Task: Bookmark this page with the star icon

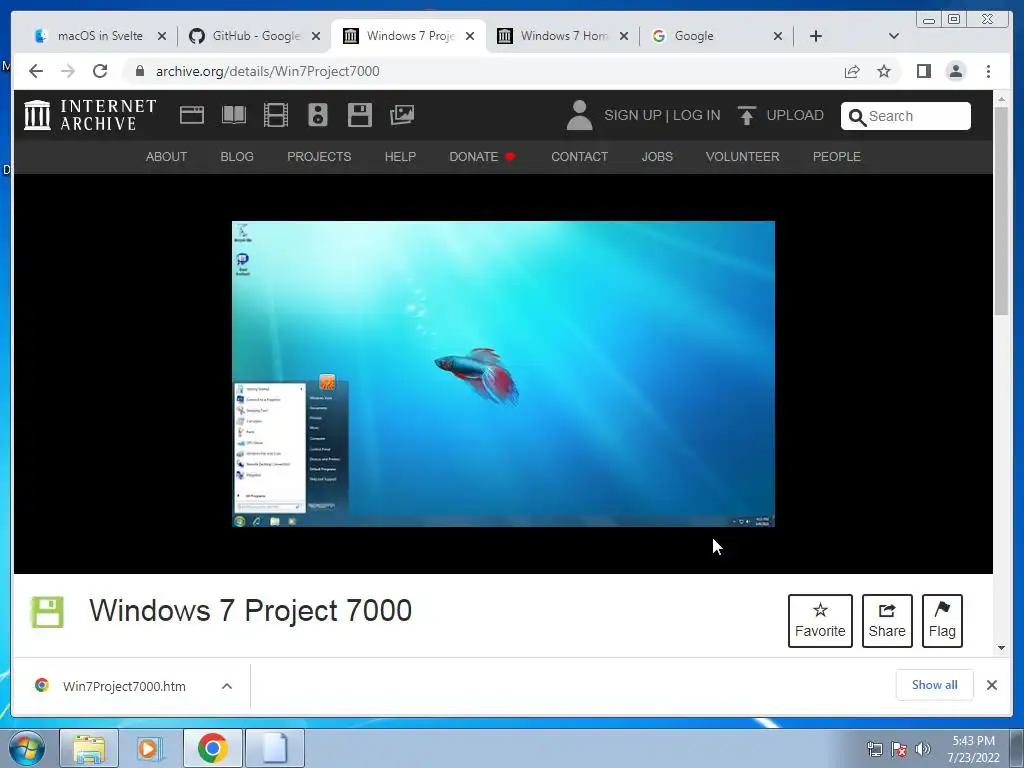Action: (884, 71)
